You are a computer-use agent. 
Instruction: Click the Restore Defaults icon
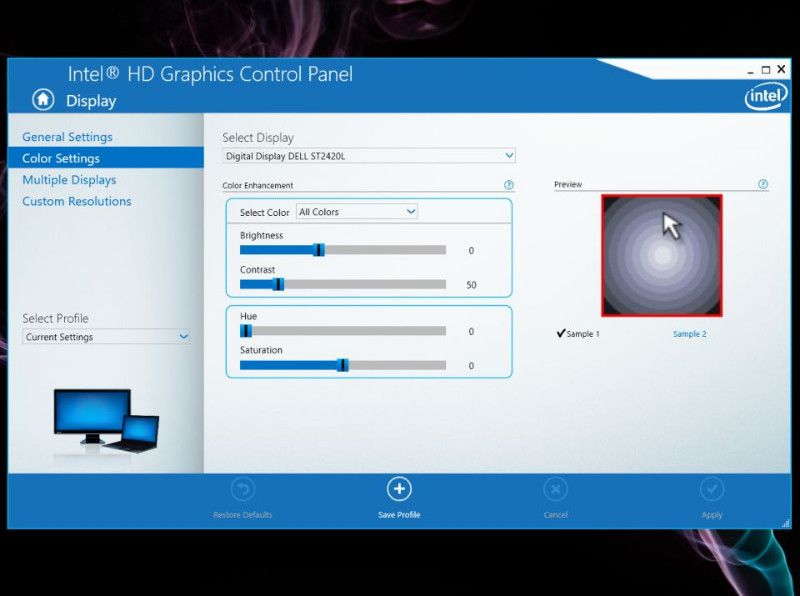243,490
